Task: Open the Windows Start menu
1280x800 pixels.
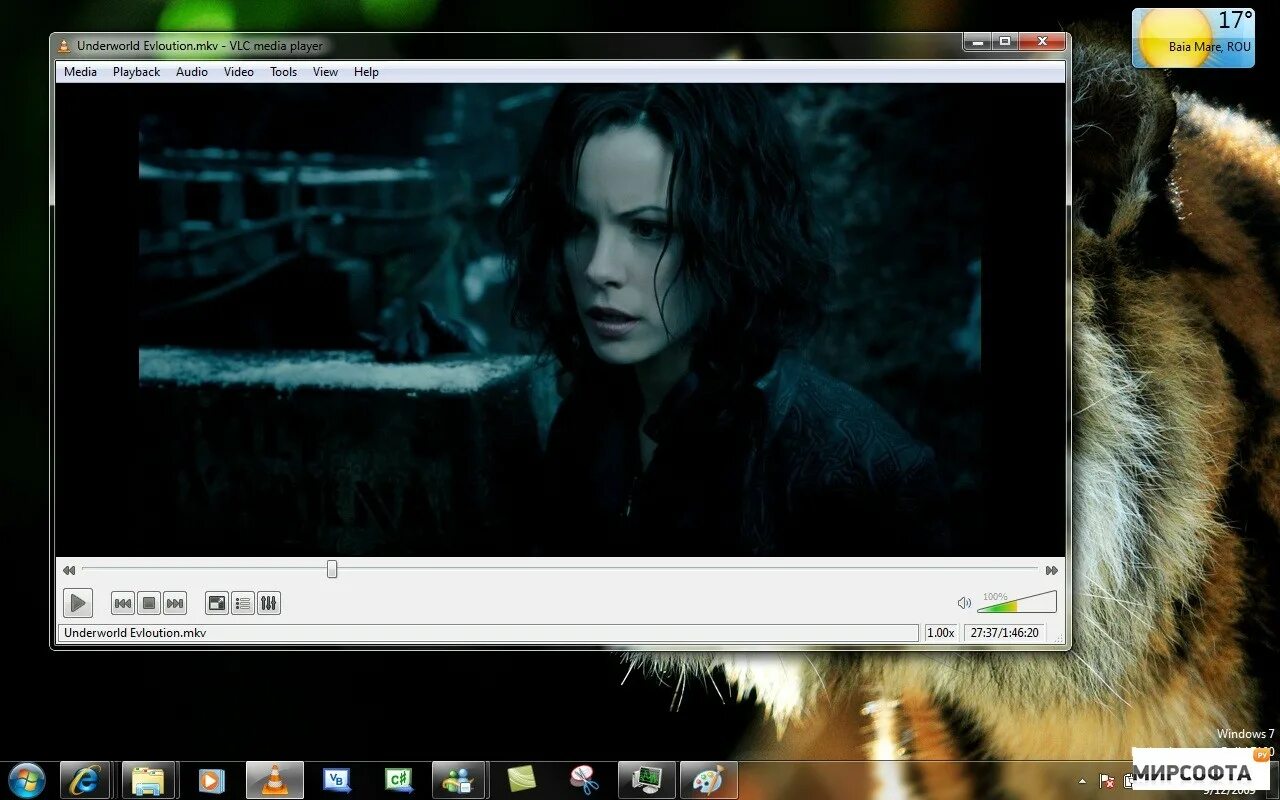Action: [x=26, y=779]
